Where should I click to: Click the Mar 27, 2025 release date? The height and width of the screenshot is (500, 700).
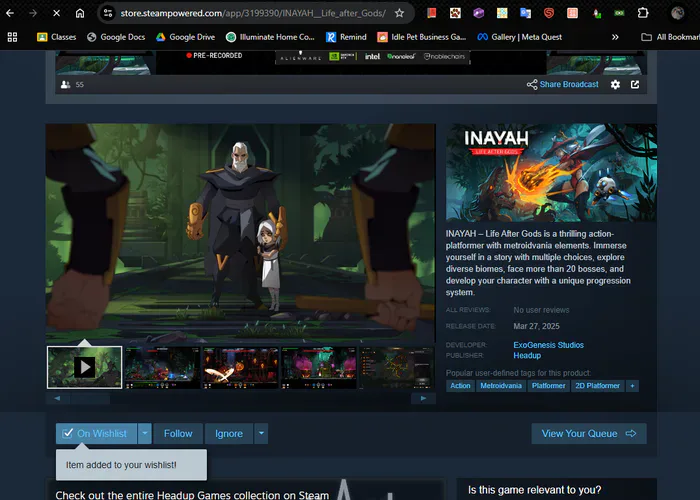[x=536, y=326]
